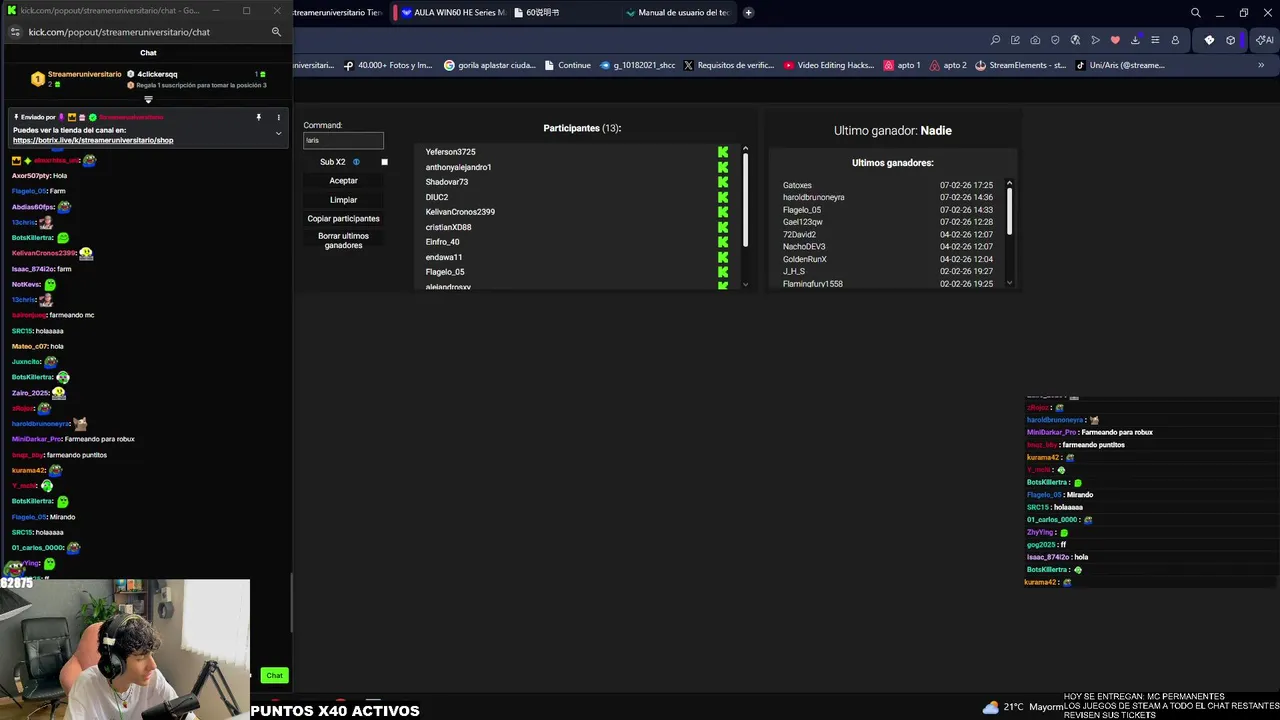Open the apto 2 bookmark
The width and height of the screenshot is (1280, 720).
coord(948,65)
